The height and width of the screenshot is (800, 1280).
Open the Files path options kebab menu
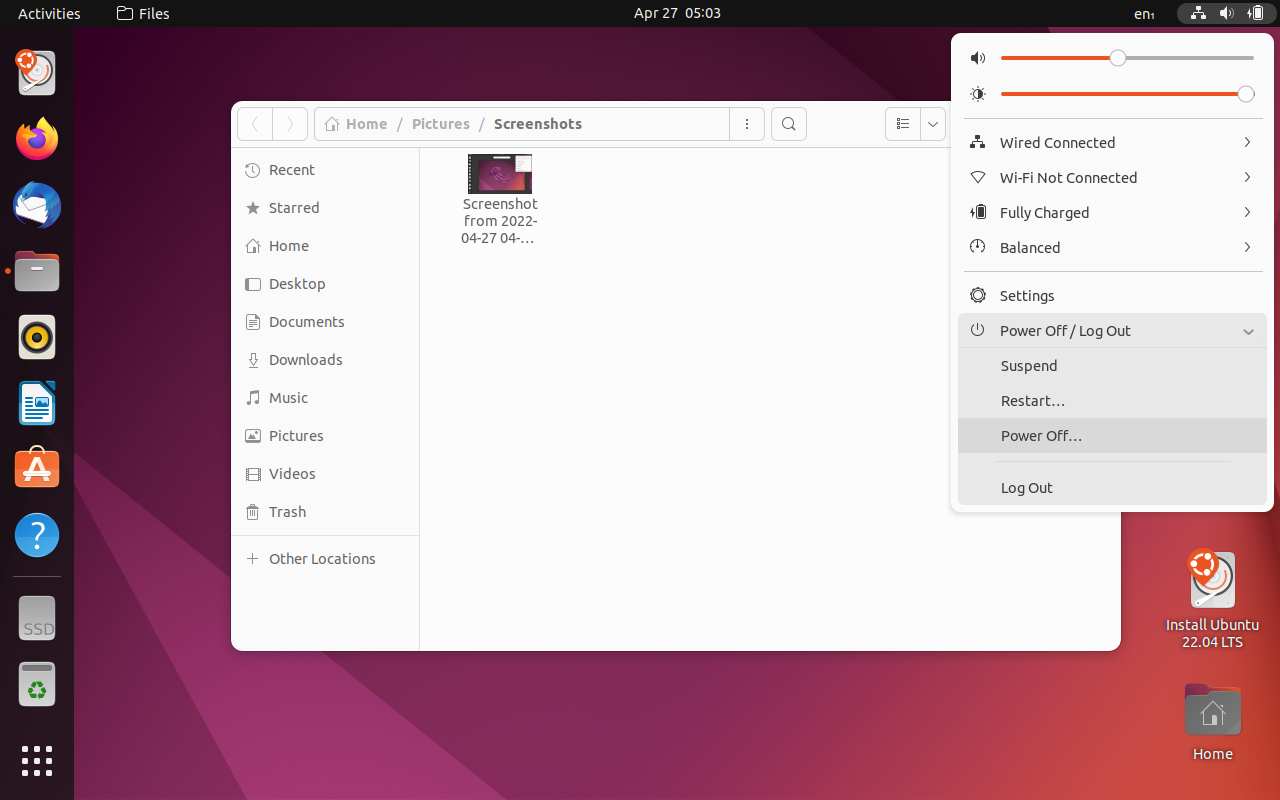tap(747, 124)
